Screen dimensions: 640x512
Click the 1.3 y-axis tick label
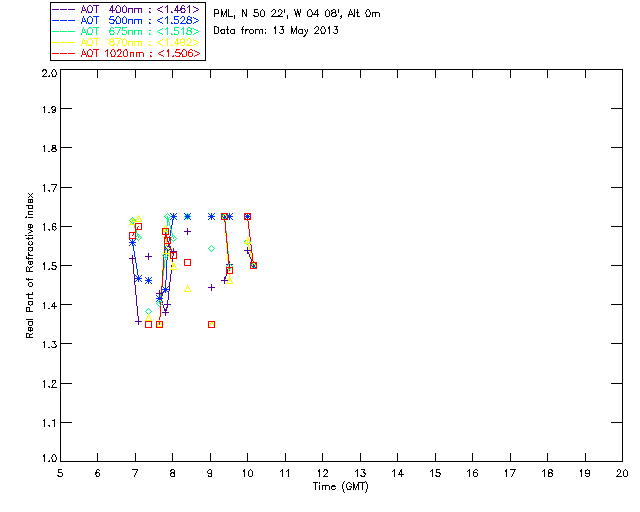(x=49, y=345)
